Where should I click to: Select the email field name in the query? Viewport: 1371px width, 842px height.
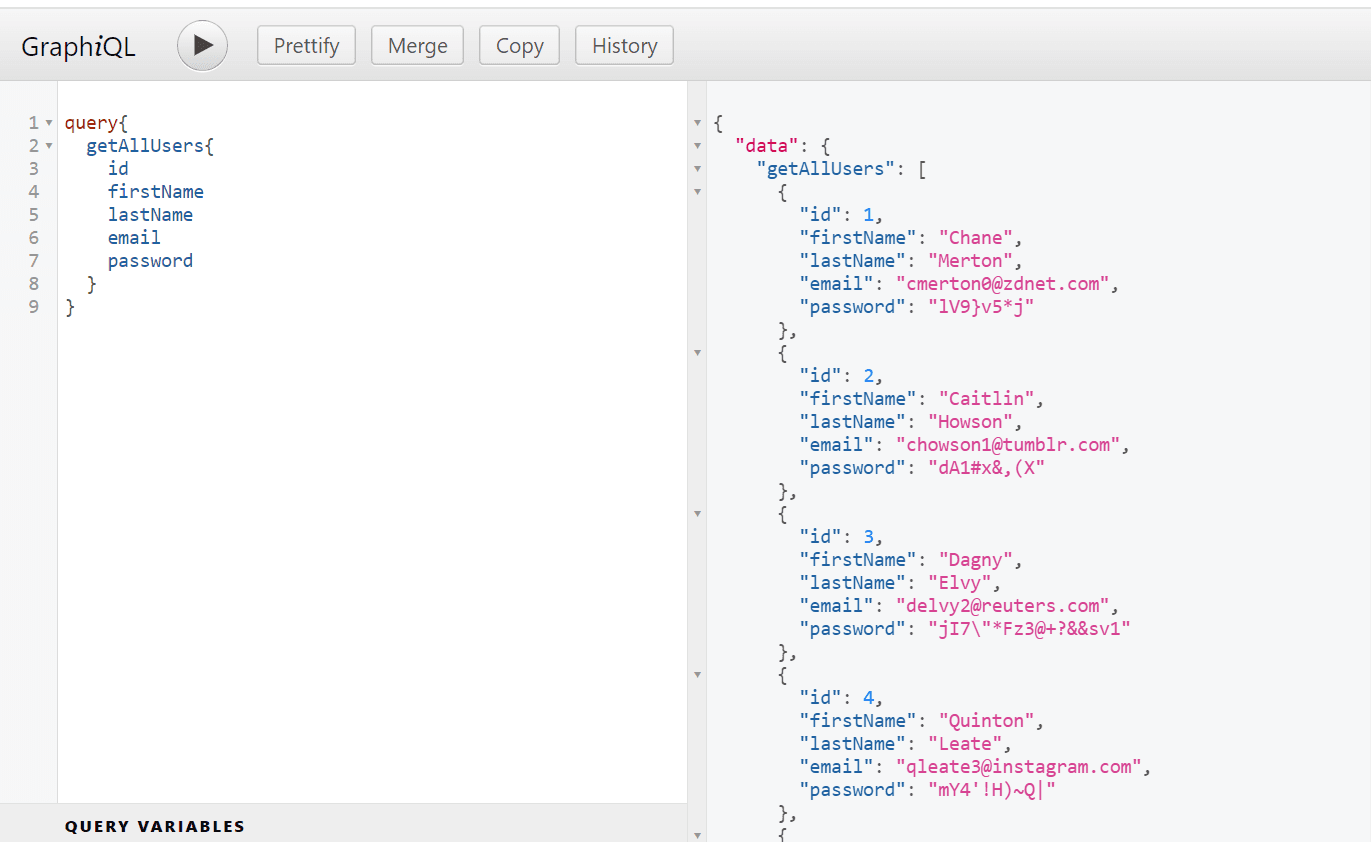pos(134,237)
